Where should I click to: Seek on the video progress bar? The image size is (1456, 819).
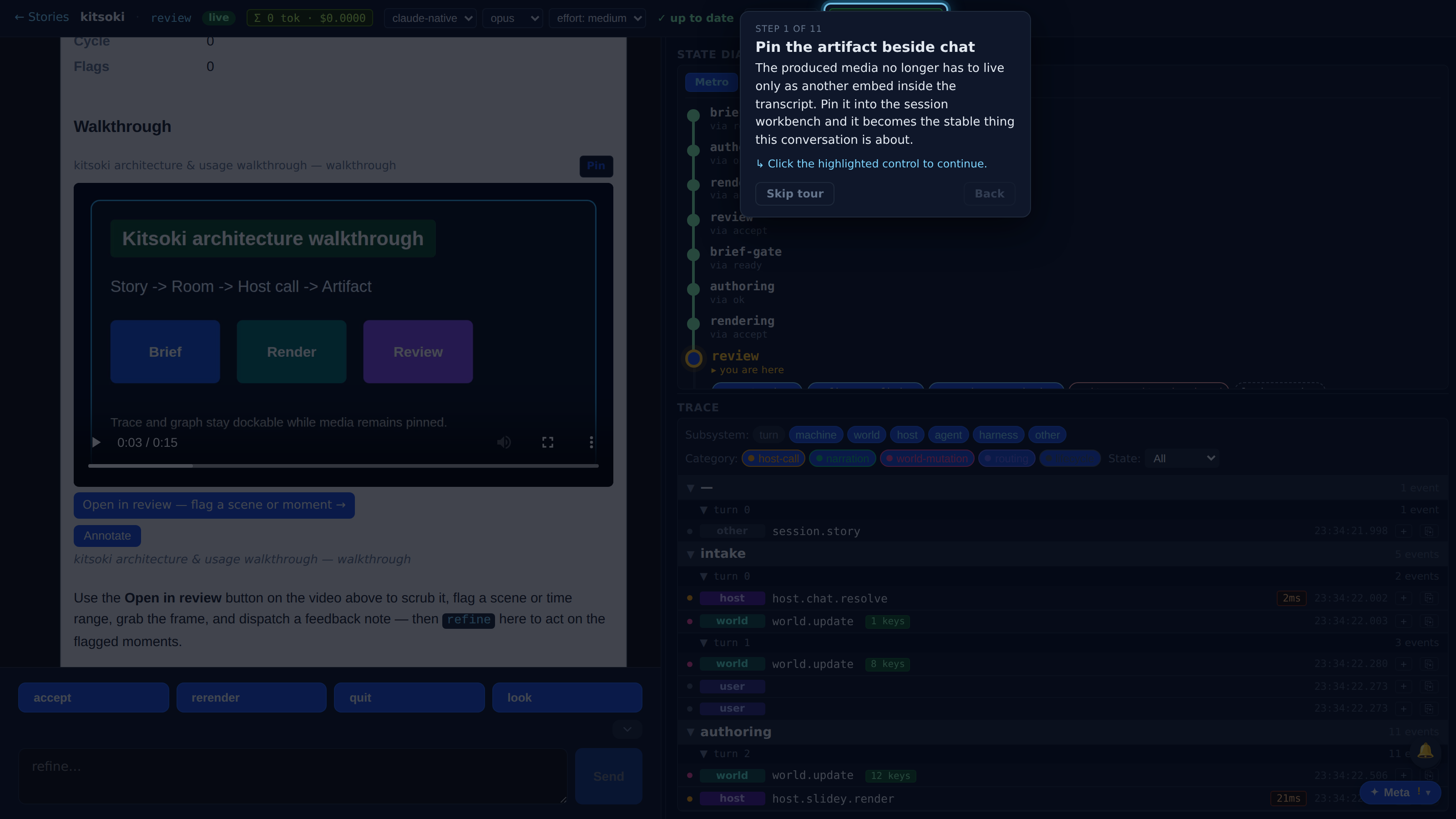343,466
